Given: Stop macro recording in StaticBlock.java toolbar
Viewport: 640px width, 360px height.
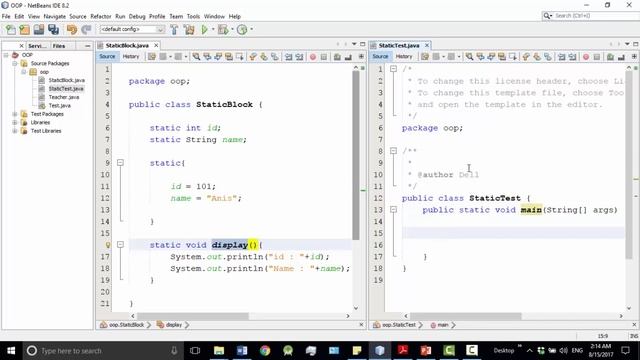Looking at the screenshot, I should 324,57.
